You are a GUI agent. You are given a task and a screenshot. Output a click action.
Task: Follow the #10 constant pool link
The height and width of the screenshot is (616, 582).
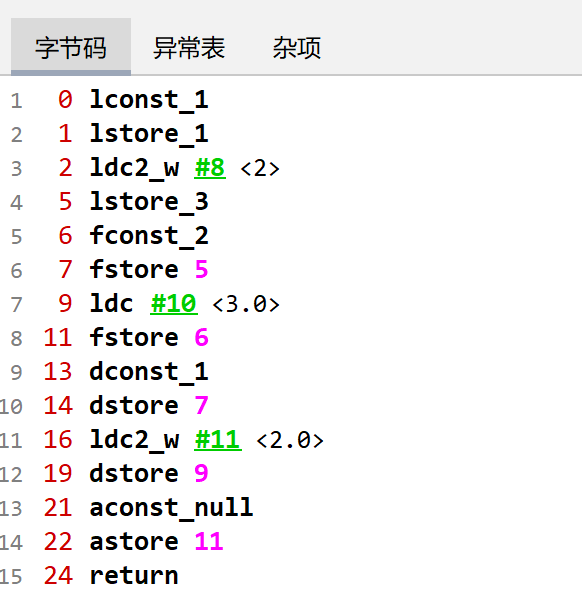click(x=174, y=304)
